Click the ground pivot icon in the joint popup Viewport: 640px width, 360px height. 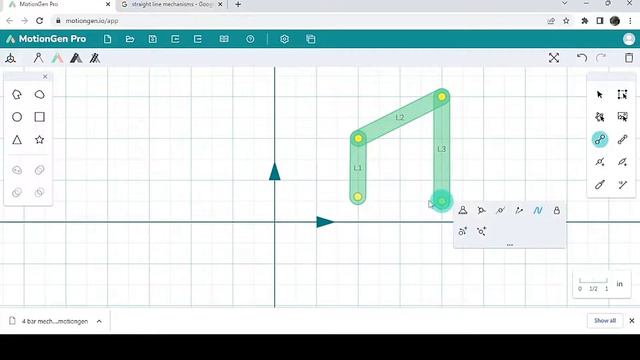point(463,210)
